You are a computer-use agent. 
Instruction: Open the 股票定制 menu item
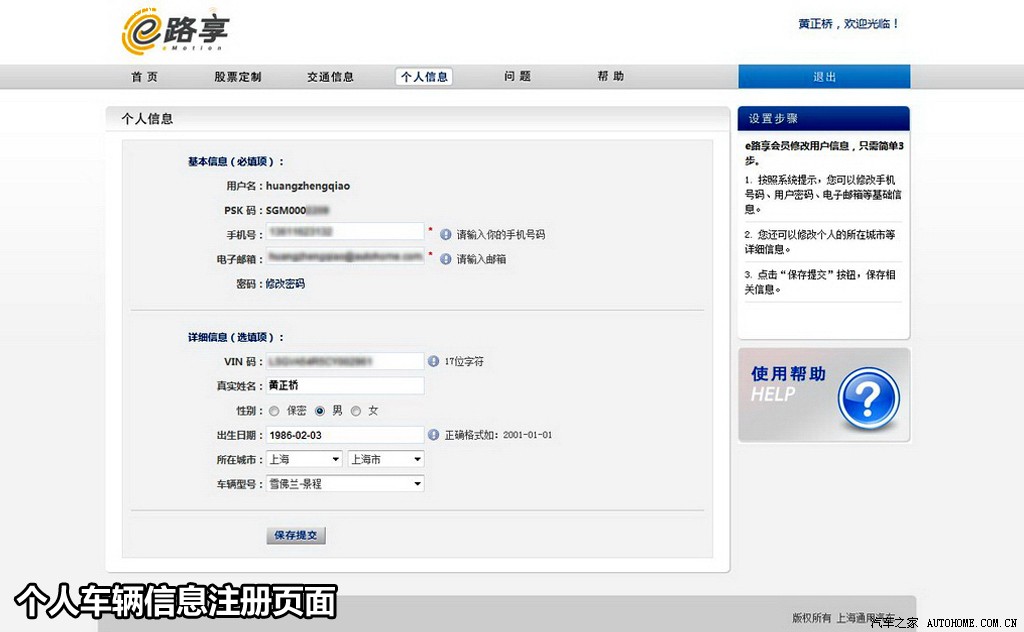tap(237, 77)
